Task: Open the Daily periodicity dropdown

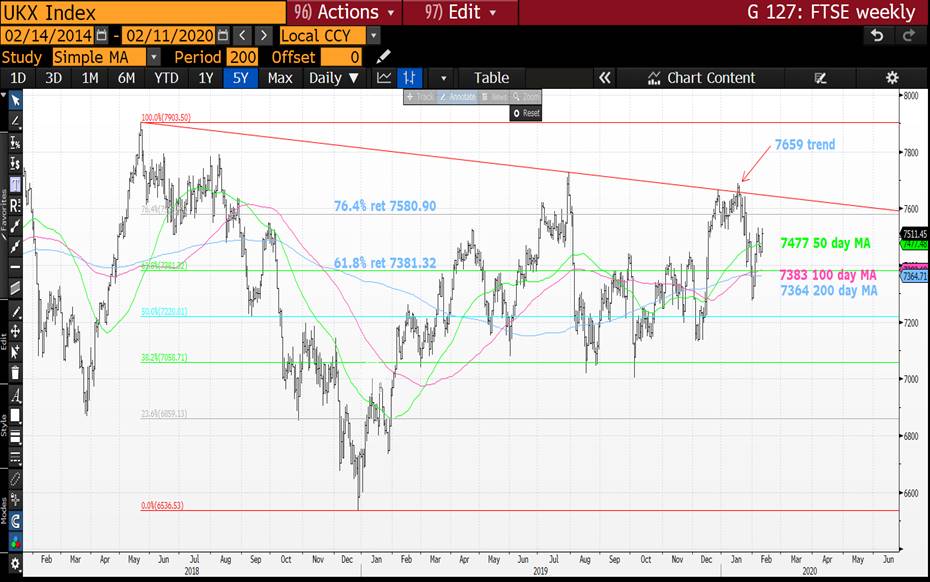Action: pos(333,78)
